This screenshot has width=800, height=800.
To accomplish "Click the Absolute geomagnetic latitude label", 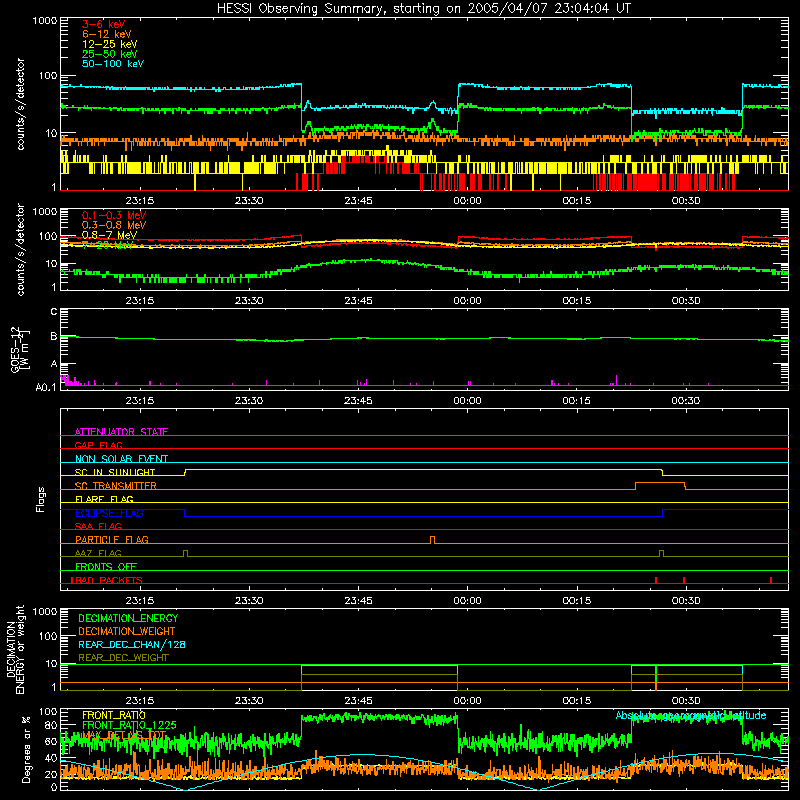I will point(691,716).
